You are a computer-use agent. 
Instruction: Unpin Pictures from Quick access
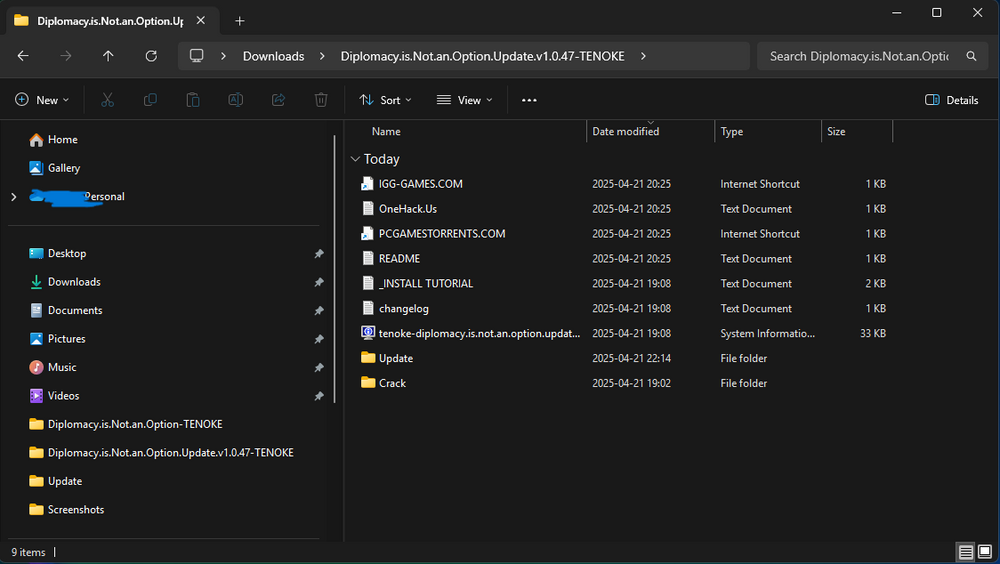click(319, 339)
